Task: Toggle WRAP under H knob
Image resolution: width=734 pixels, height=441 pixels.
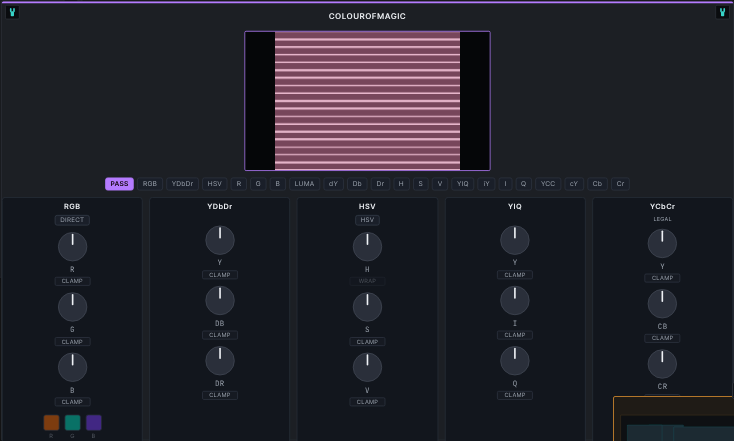Action: tap(367, 281)
